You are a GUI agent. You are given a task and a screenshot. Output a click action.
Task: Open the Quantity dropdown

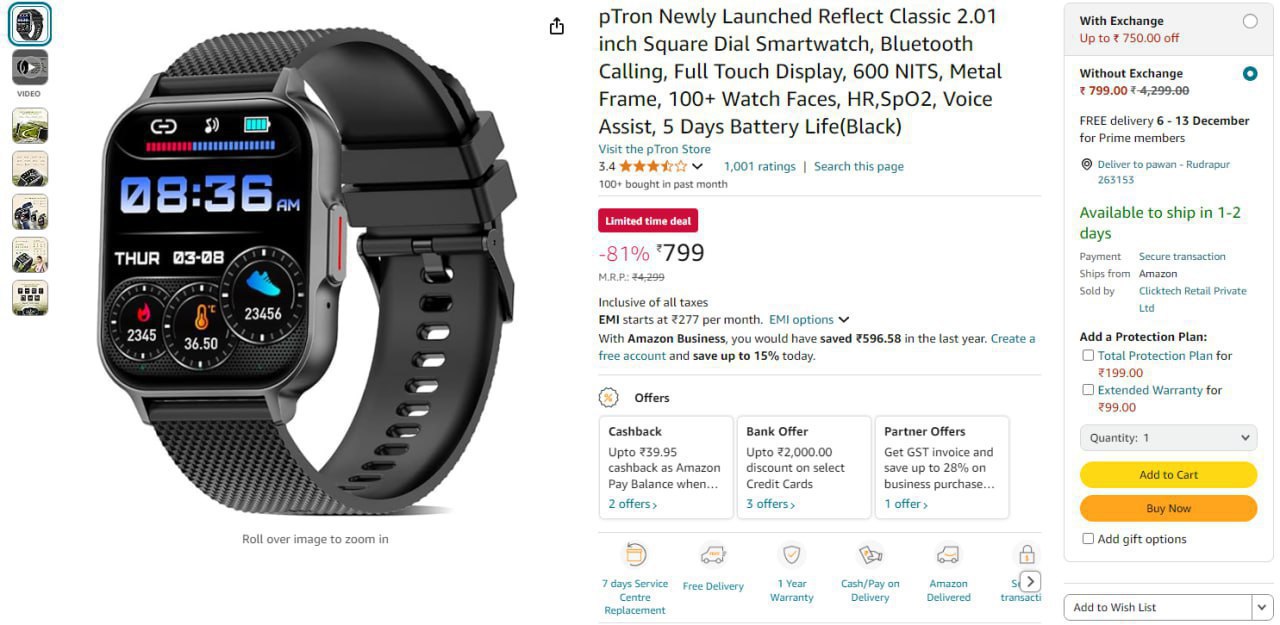point(1168,438)
